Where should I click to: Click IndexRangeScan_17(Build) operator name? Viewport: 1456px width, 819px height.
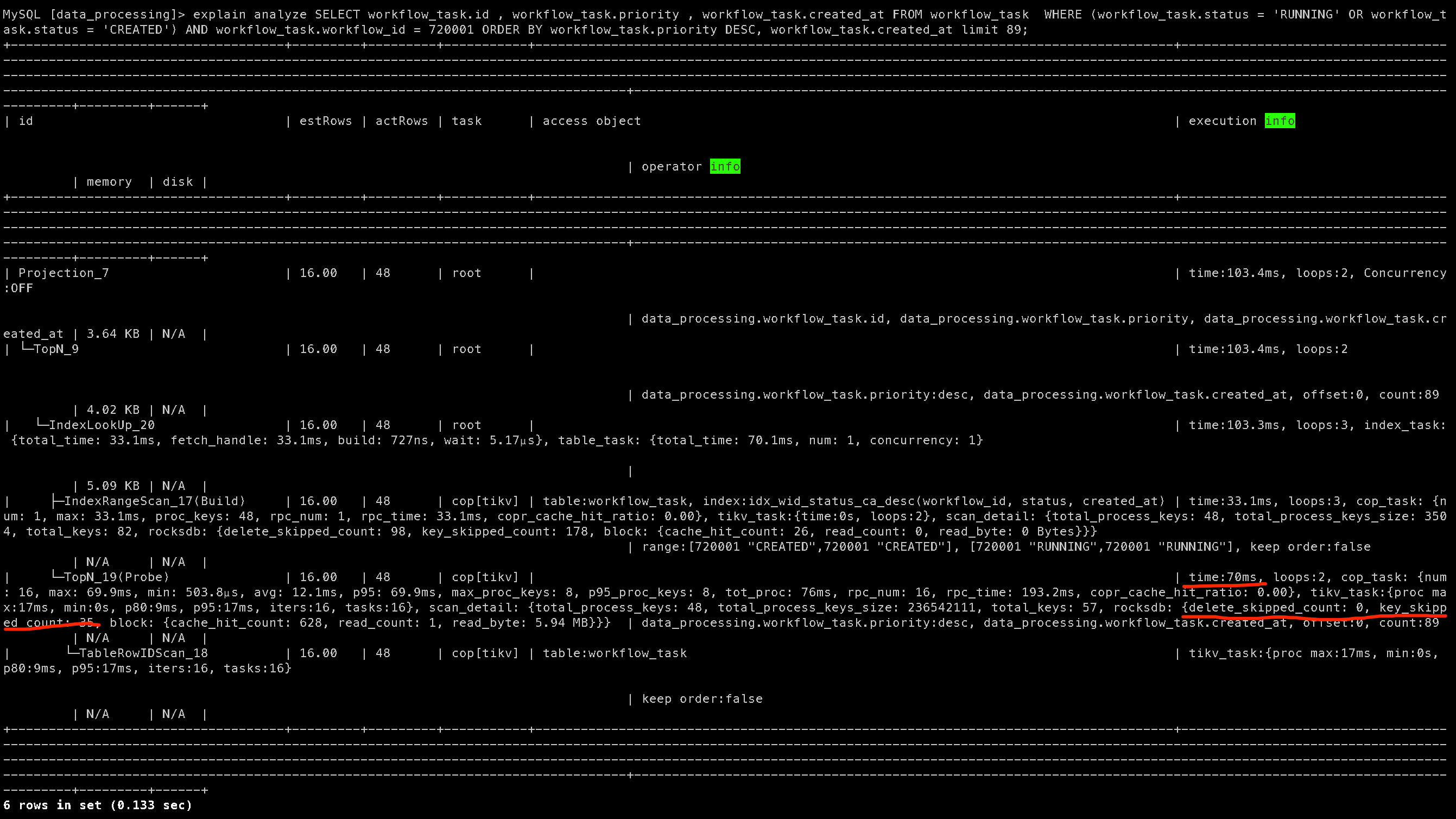point(154,501)
